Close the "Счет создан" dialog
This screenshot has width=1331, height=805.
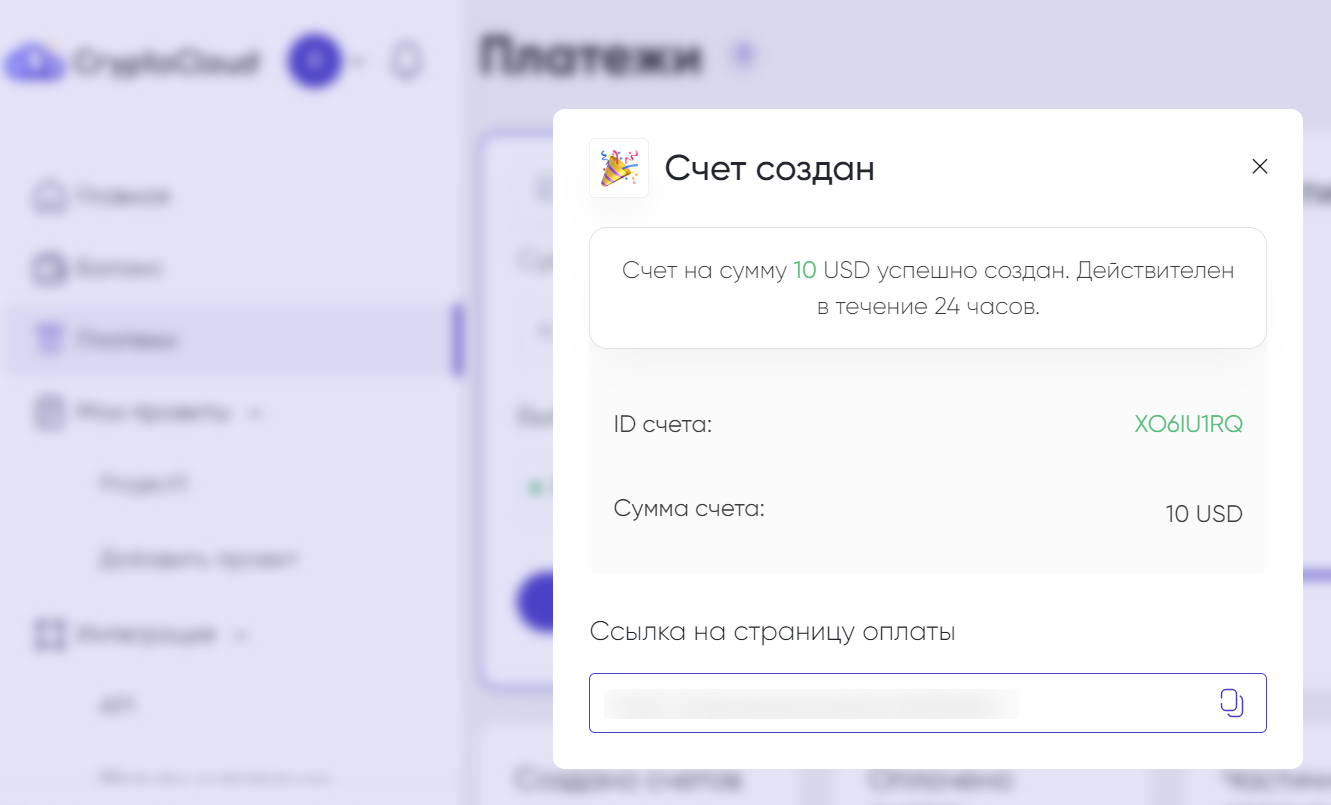coord(1259,167)
